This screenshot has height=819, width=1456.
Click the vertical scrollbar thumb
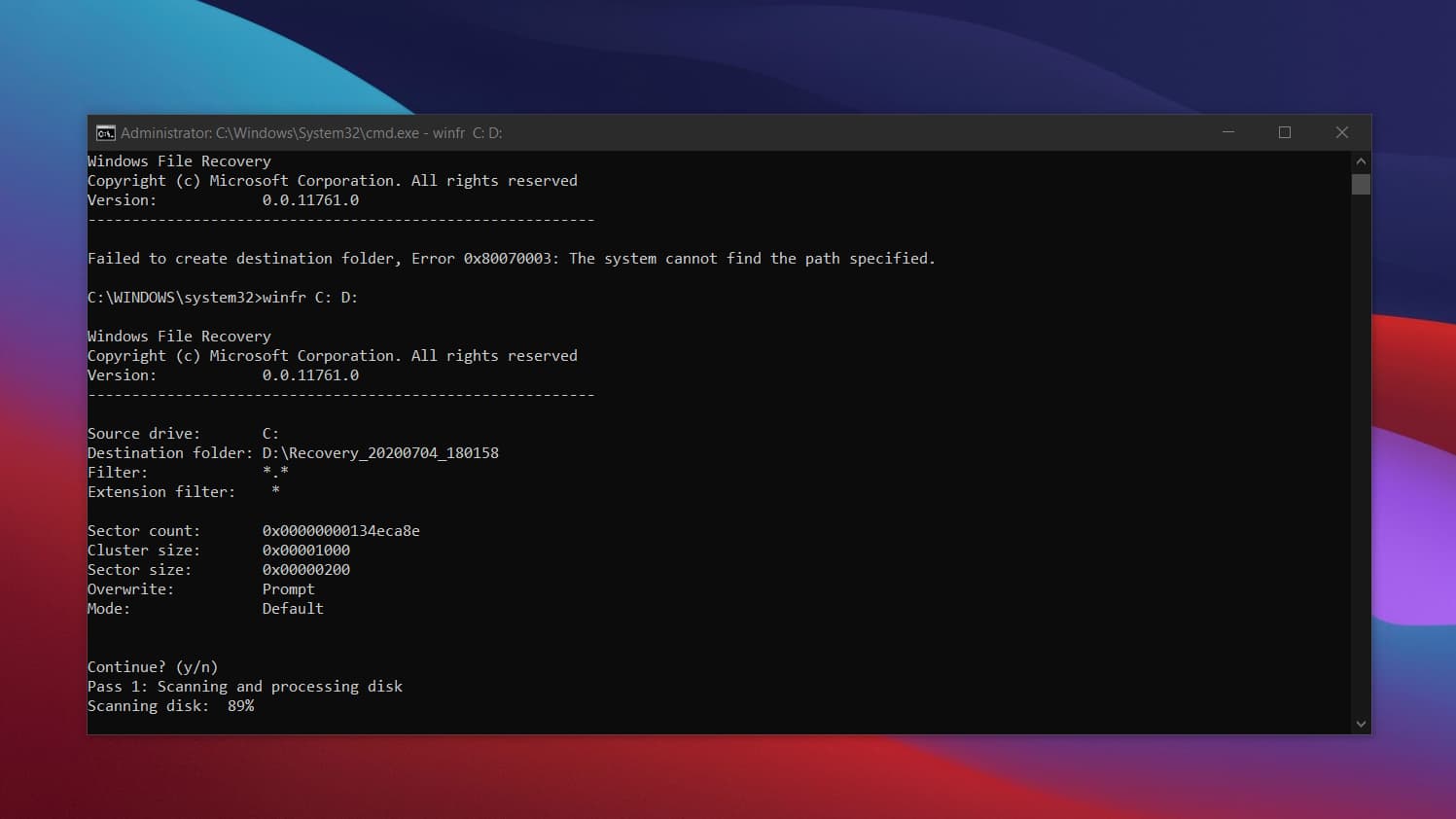point(1361,184)
